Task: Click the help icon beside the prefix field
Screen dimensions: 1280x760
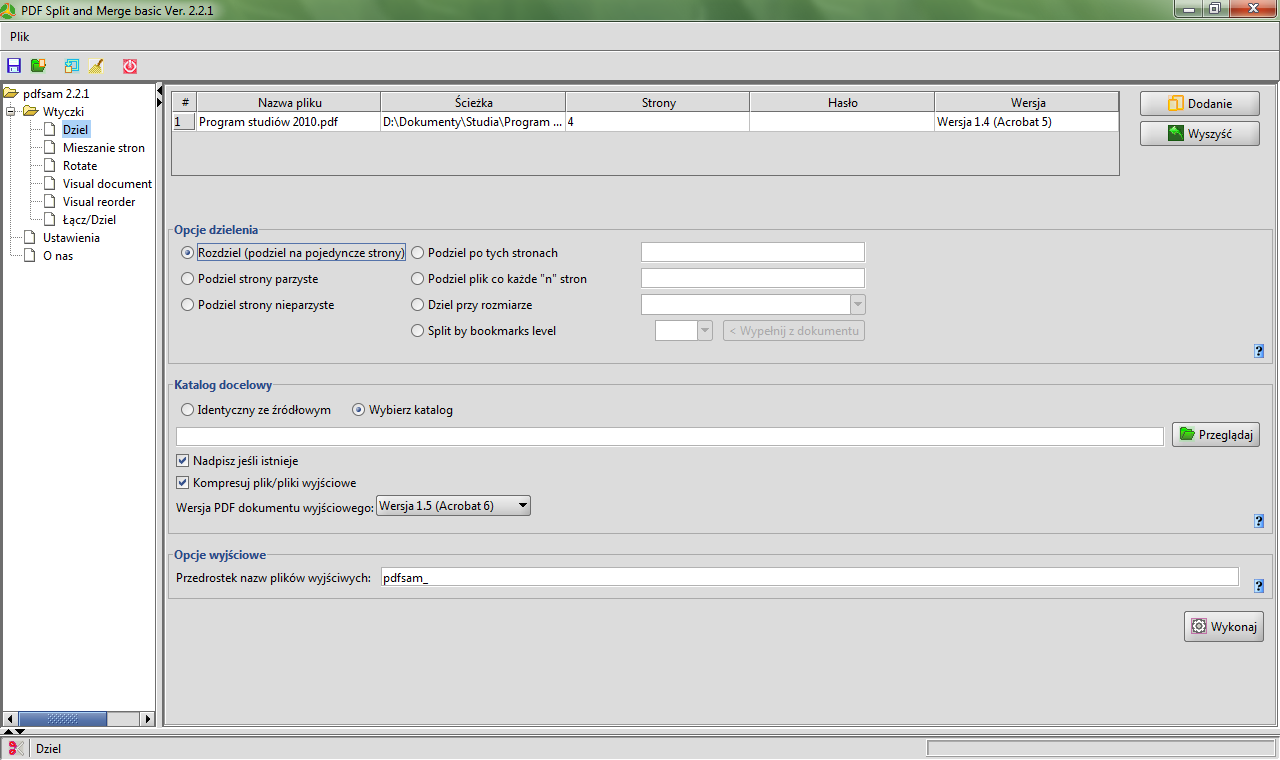Action: [x=1258, y=587]
